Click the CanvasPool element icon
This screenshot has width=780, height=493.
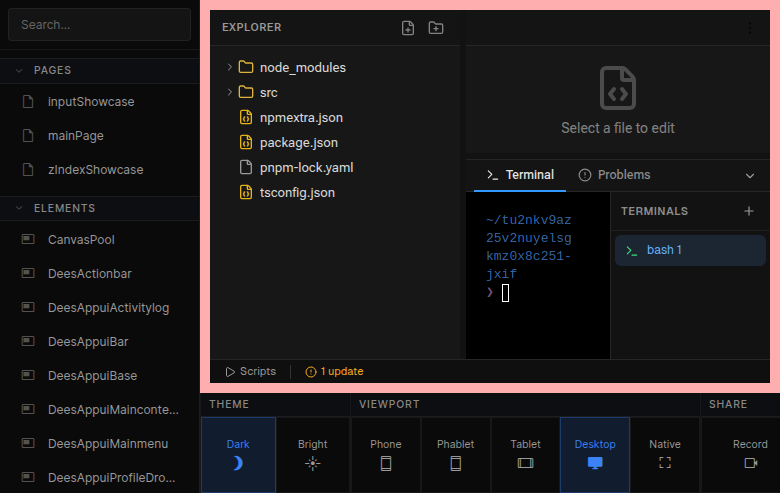pos(28,240)
